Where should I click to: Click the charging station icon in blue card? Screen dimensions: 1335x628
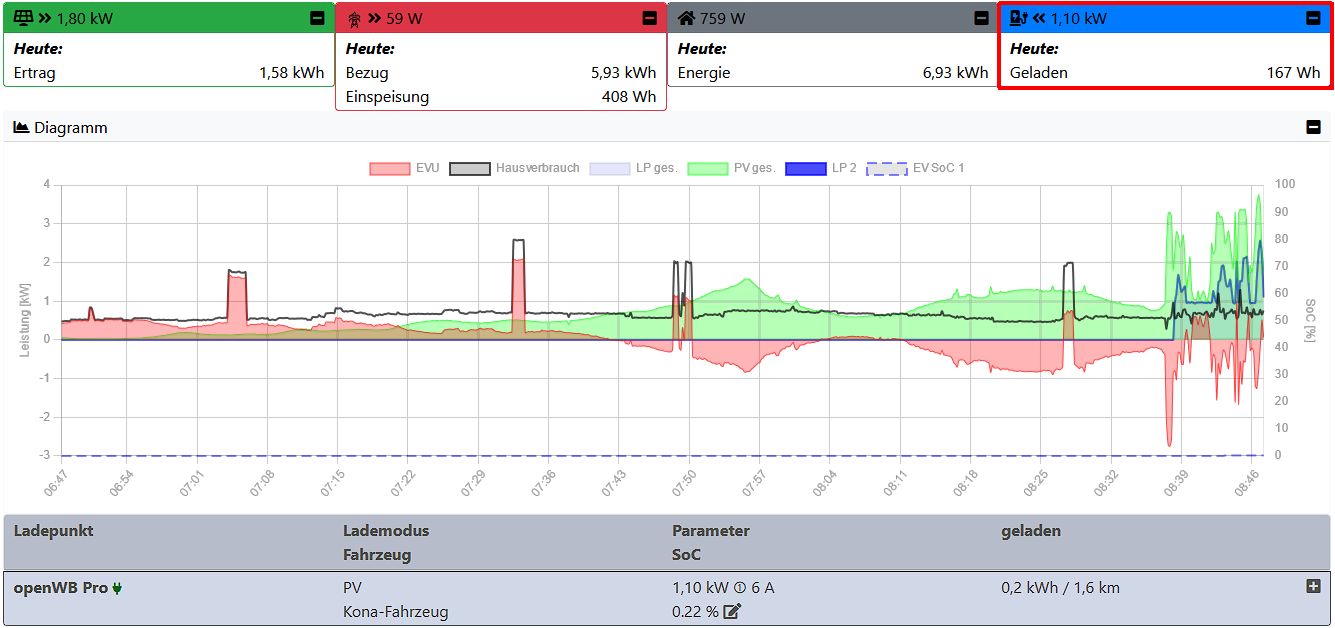point(1019,18)
